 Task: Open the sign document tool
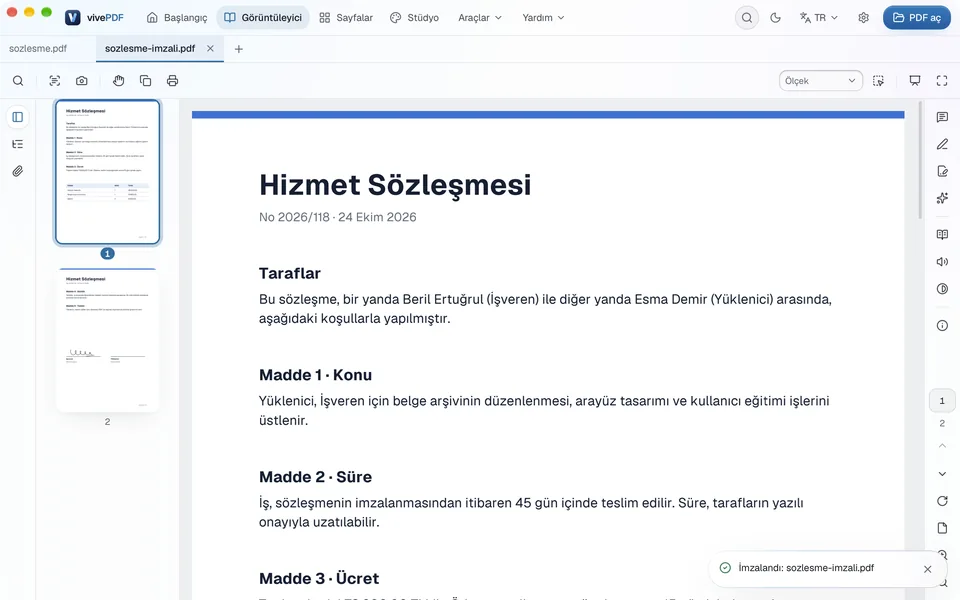942,171
